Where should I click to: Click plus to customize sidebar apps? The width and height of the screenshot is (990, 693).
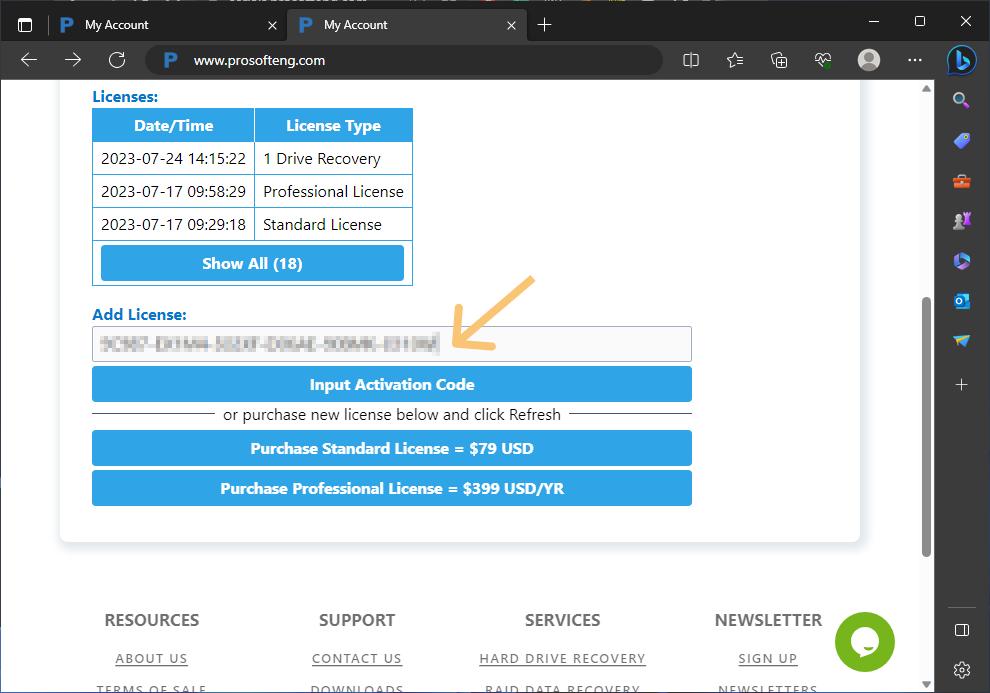[961, 384]
